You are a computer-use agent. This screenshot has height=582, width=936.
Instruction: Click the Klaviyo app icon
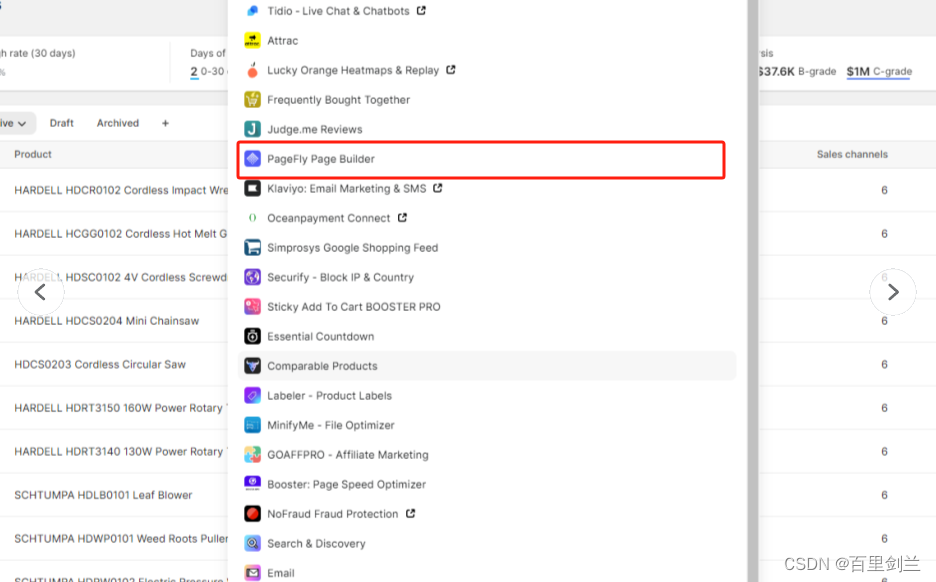coord(253,189)
